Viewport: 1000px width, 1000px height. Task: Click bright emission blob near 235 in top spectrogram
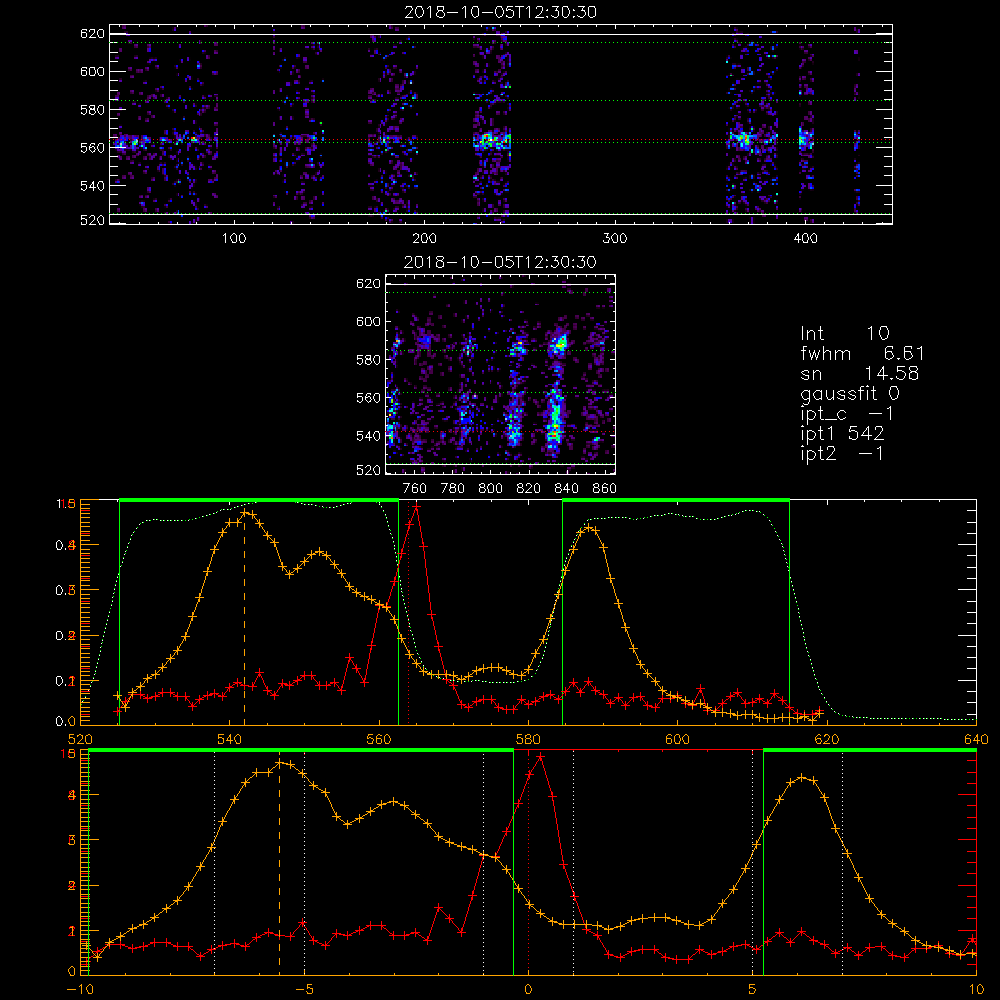(x=491, y=141)
